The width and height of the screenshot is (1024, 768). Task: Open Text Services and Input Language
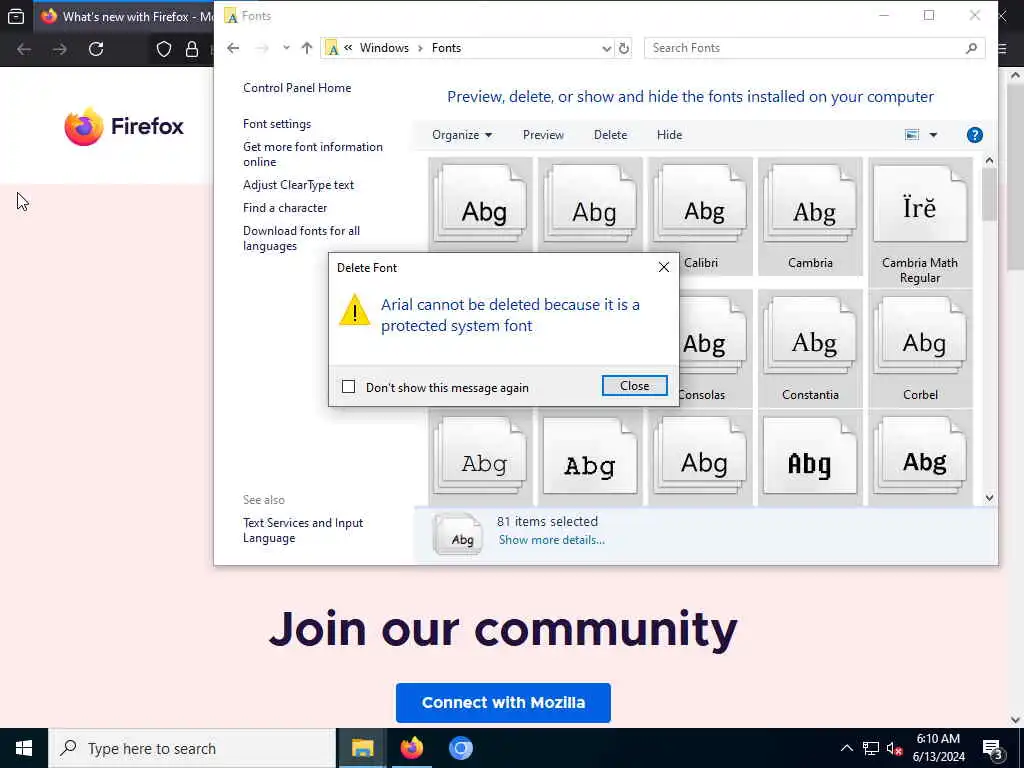coord(303,530)
